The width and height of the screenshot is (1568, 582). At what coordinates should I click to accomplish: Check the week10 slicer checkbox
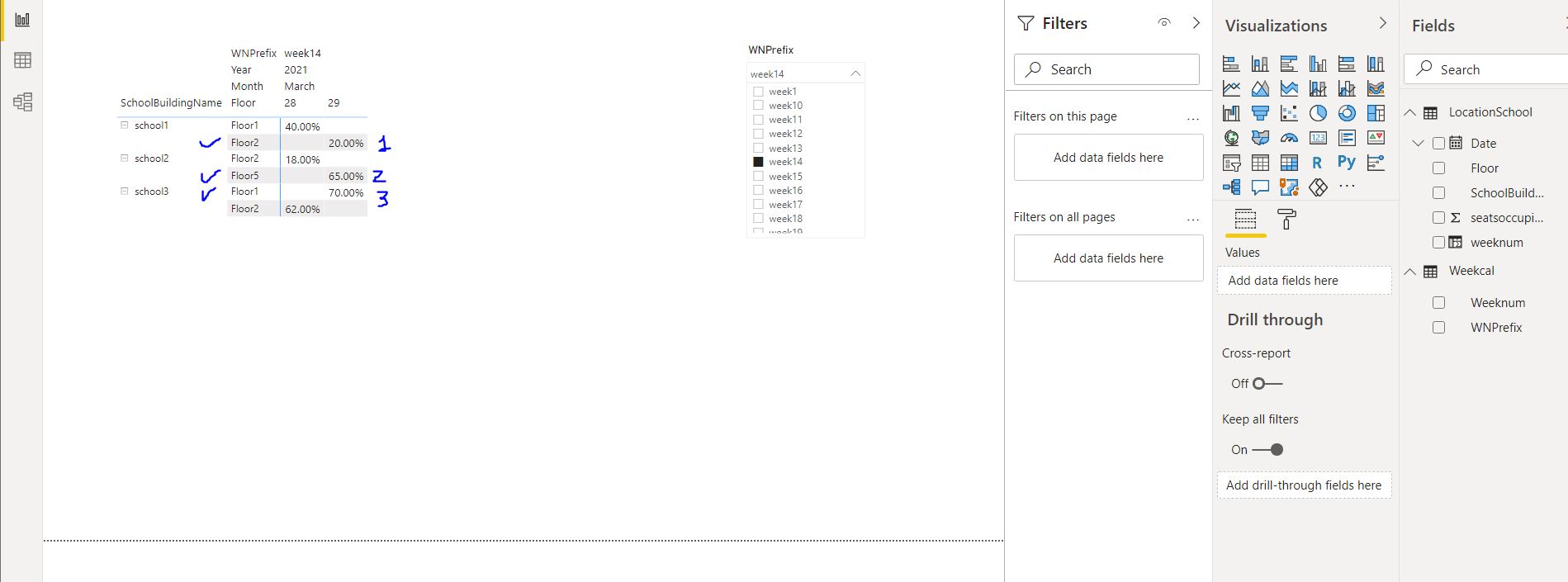point(758,106)
